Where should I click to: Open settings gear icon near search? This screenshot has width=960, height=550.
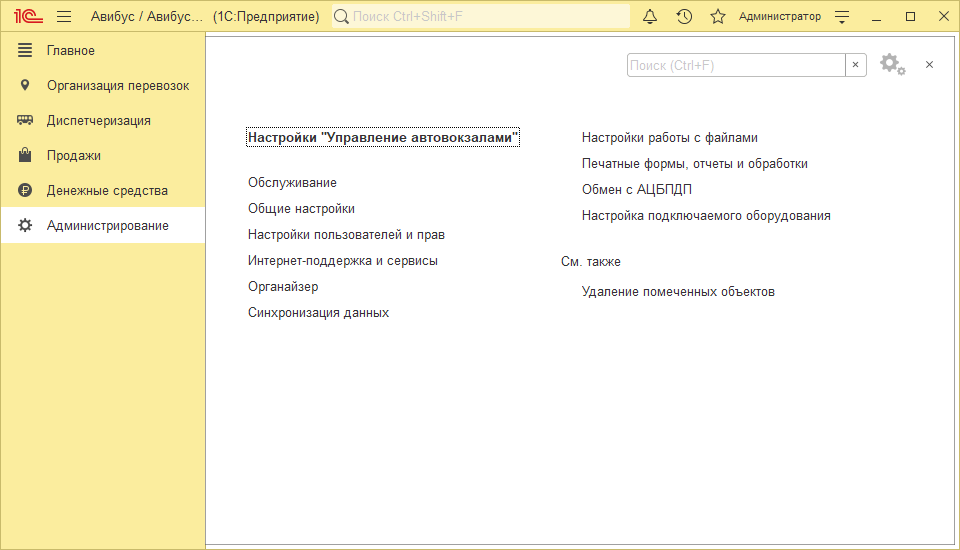(891, 65)
